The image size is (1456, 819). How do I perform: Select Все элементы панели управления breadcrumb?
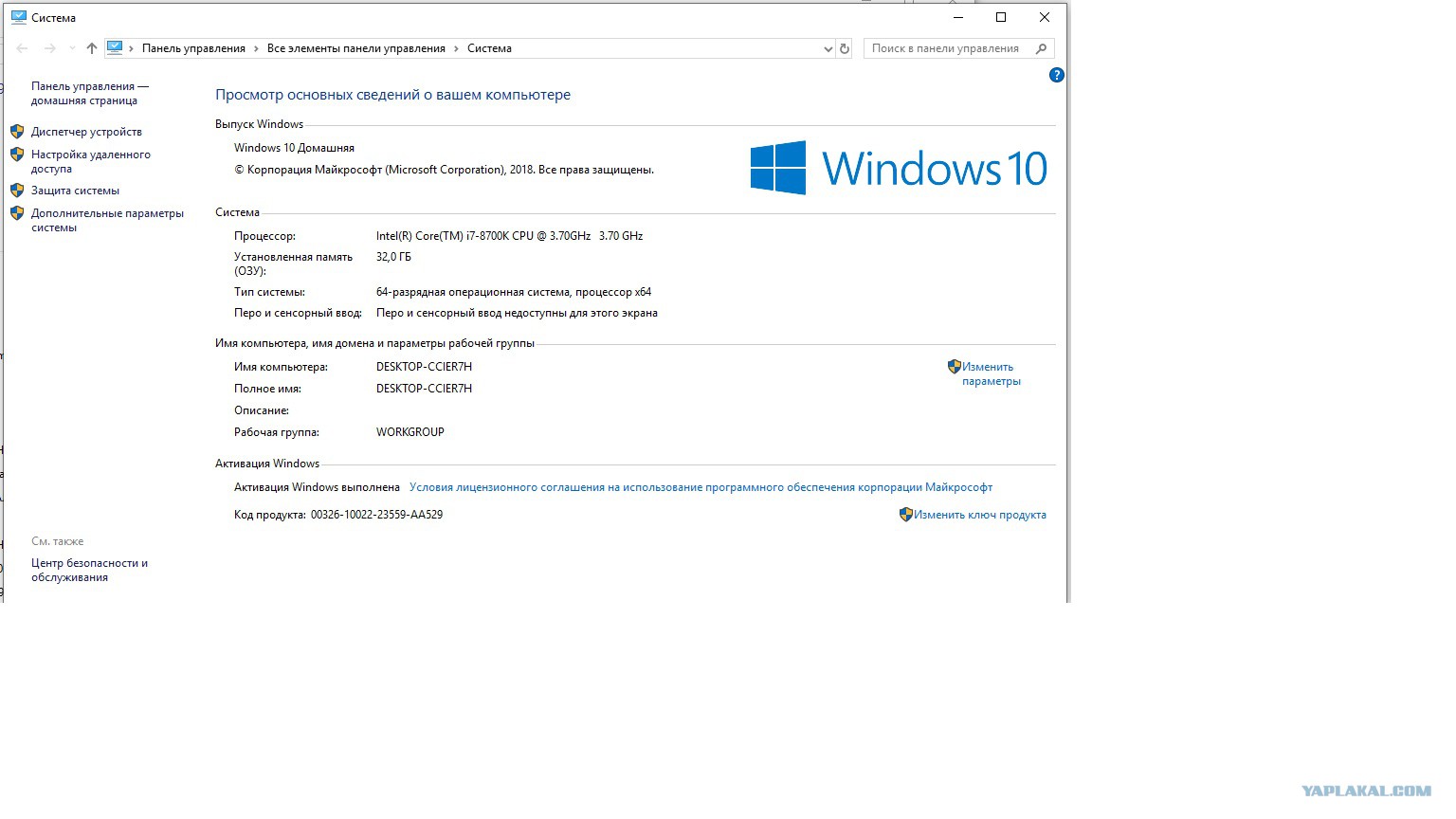[x=355, y=48]
